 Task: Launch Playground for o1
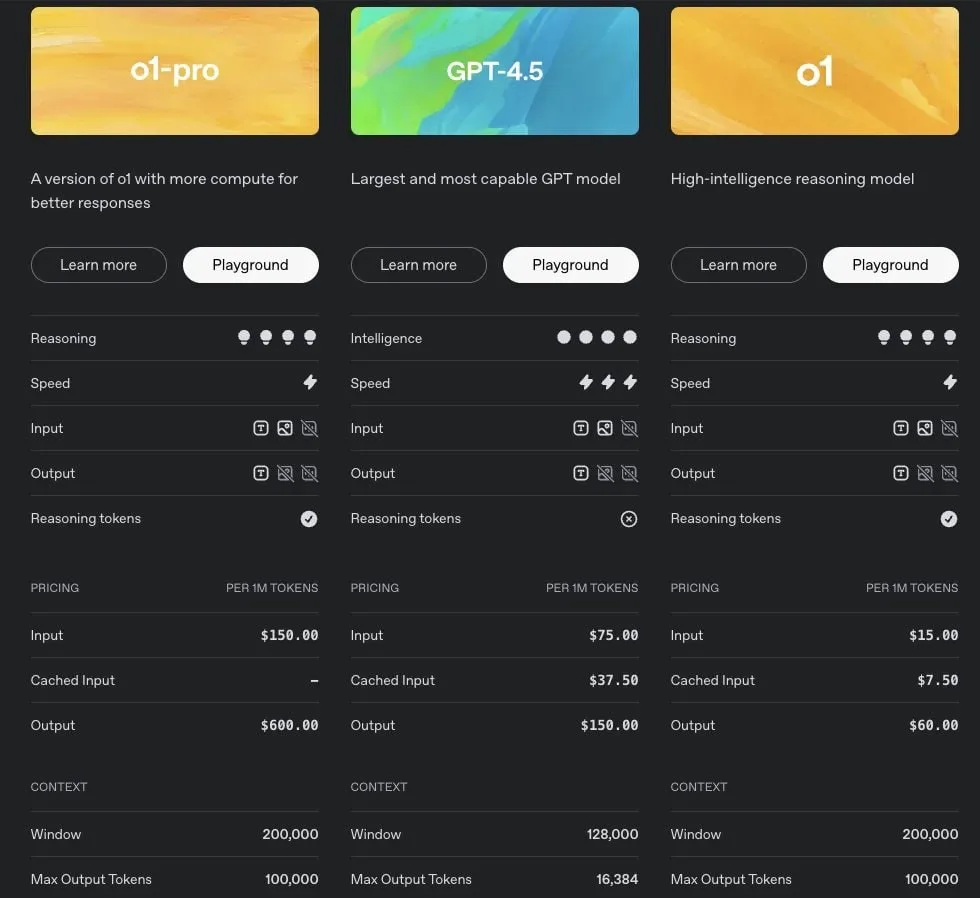click(x=891, y=265)
